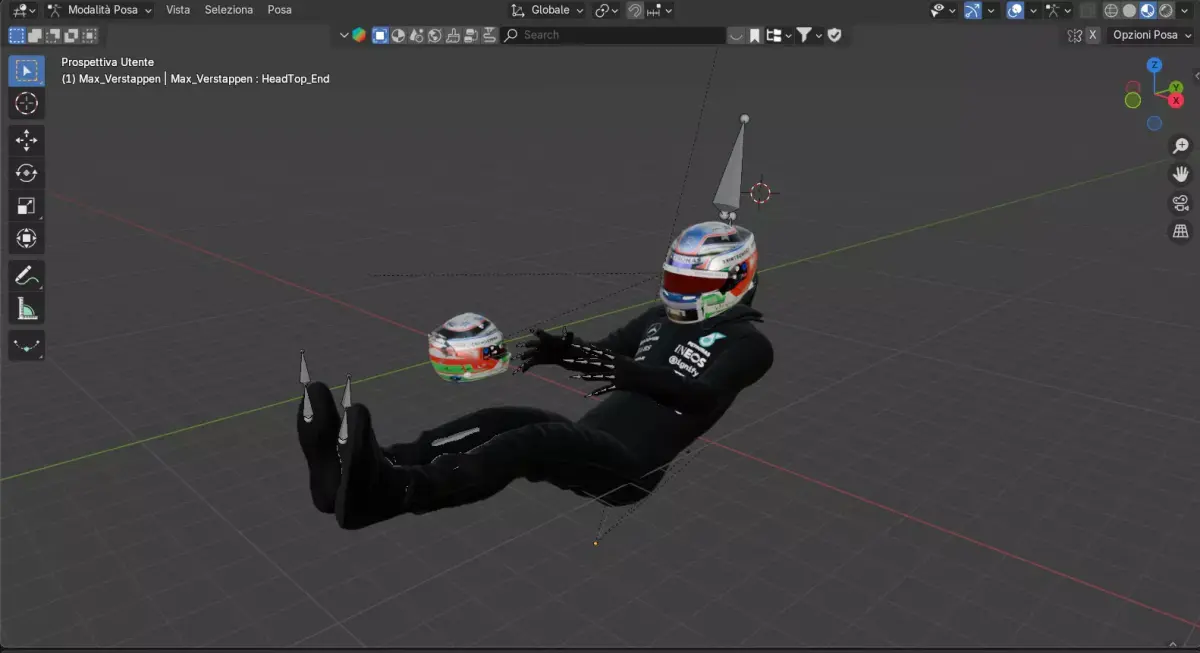Open the snapping options dropdown

pos(659,10)
